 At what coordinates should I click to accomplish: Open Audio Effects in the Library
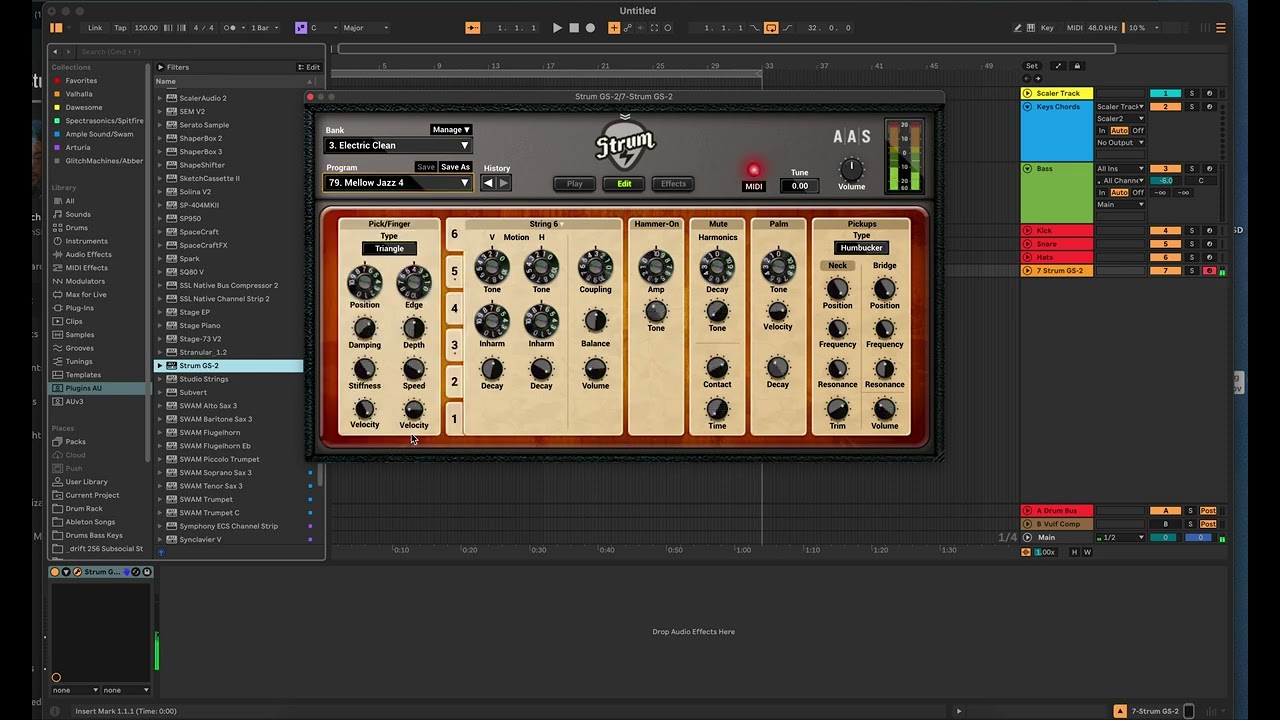(89, 254)
